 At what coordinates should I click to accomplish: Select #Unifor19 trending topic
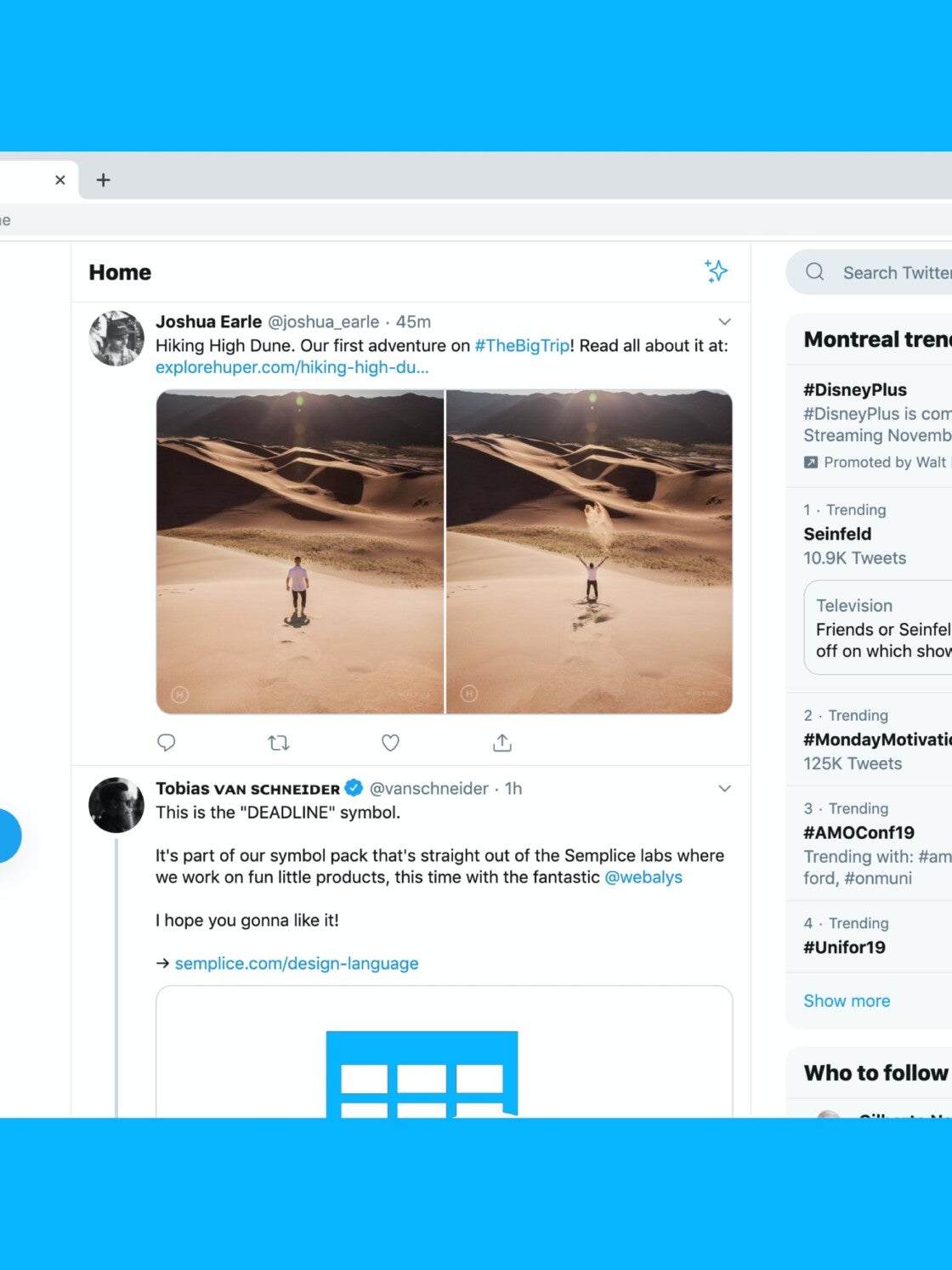click(844, 947)
